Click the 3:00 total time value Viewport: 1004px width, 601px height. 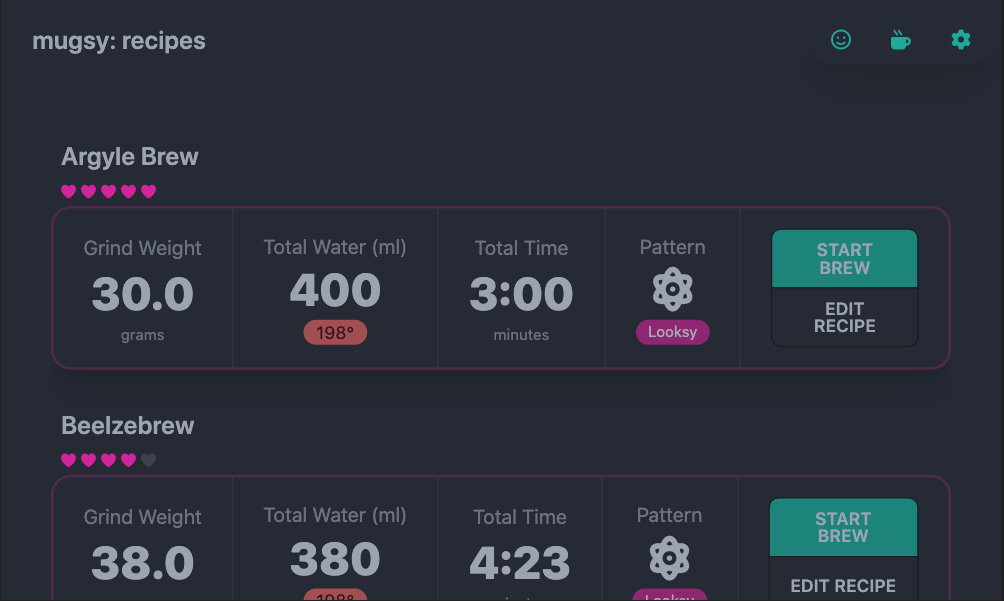(521, 294)
